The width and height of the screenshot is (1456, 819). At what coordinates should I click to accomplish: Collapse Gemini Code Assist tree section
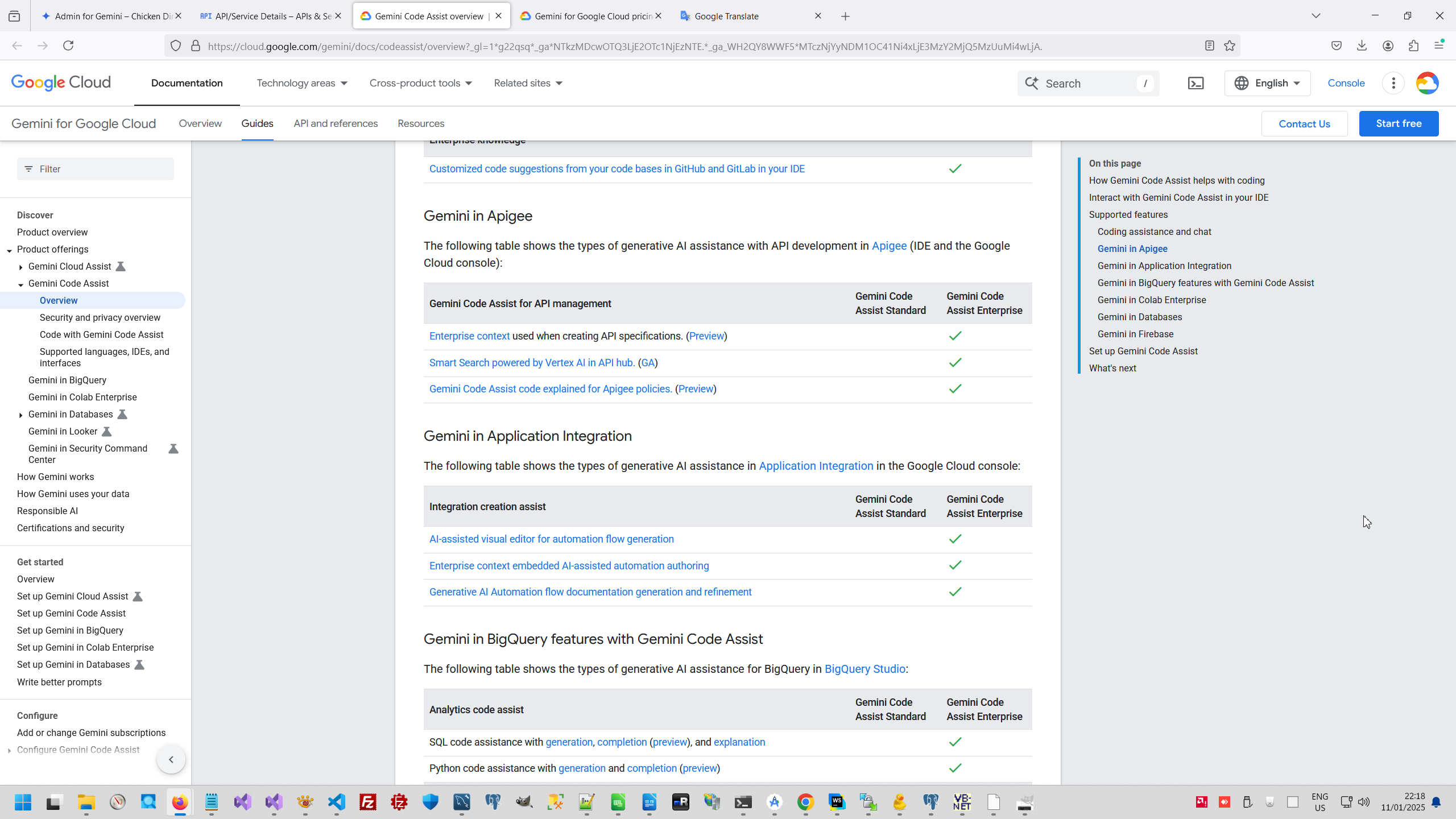point(21,284)
